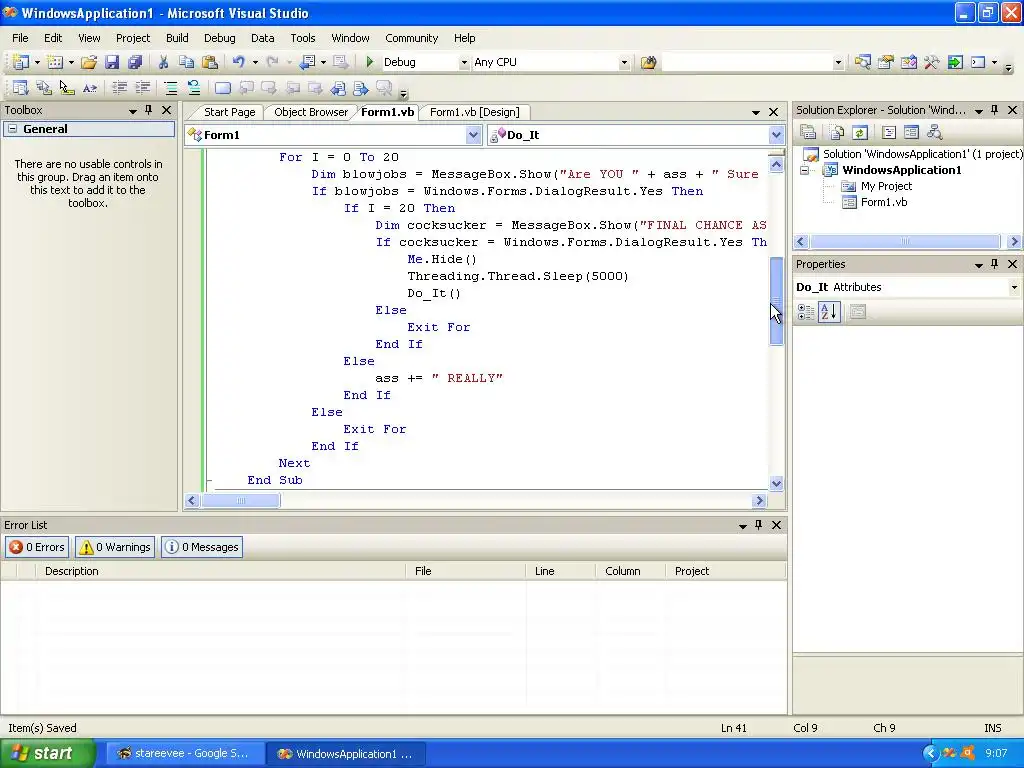Refresh the Solution Explorer

click(859, 133)
